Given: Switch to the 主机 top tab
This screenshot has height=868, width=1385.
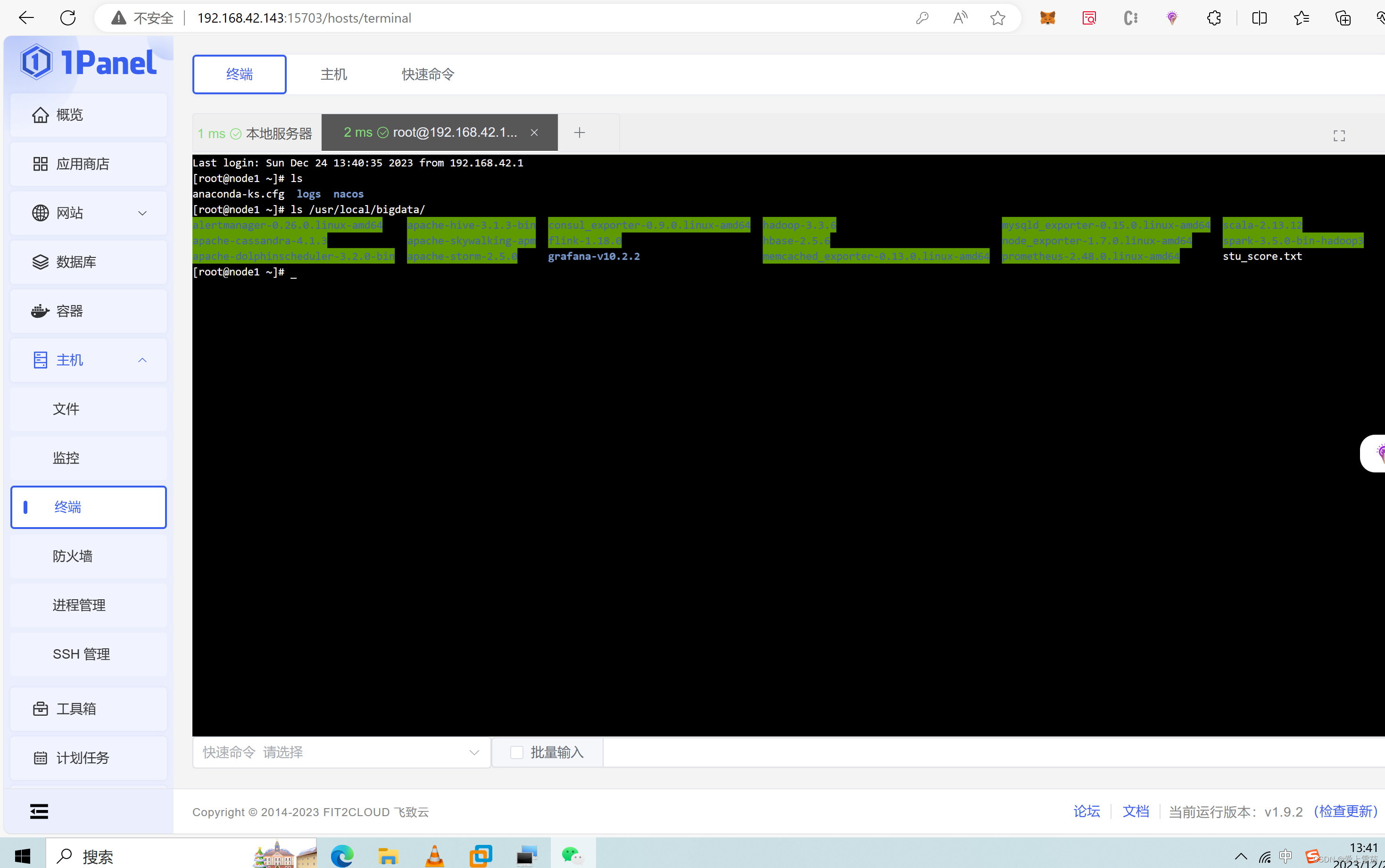Looking at the screenshot, I should tap(333, 74).
